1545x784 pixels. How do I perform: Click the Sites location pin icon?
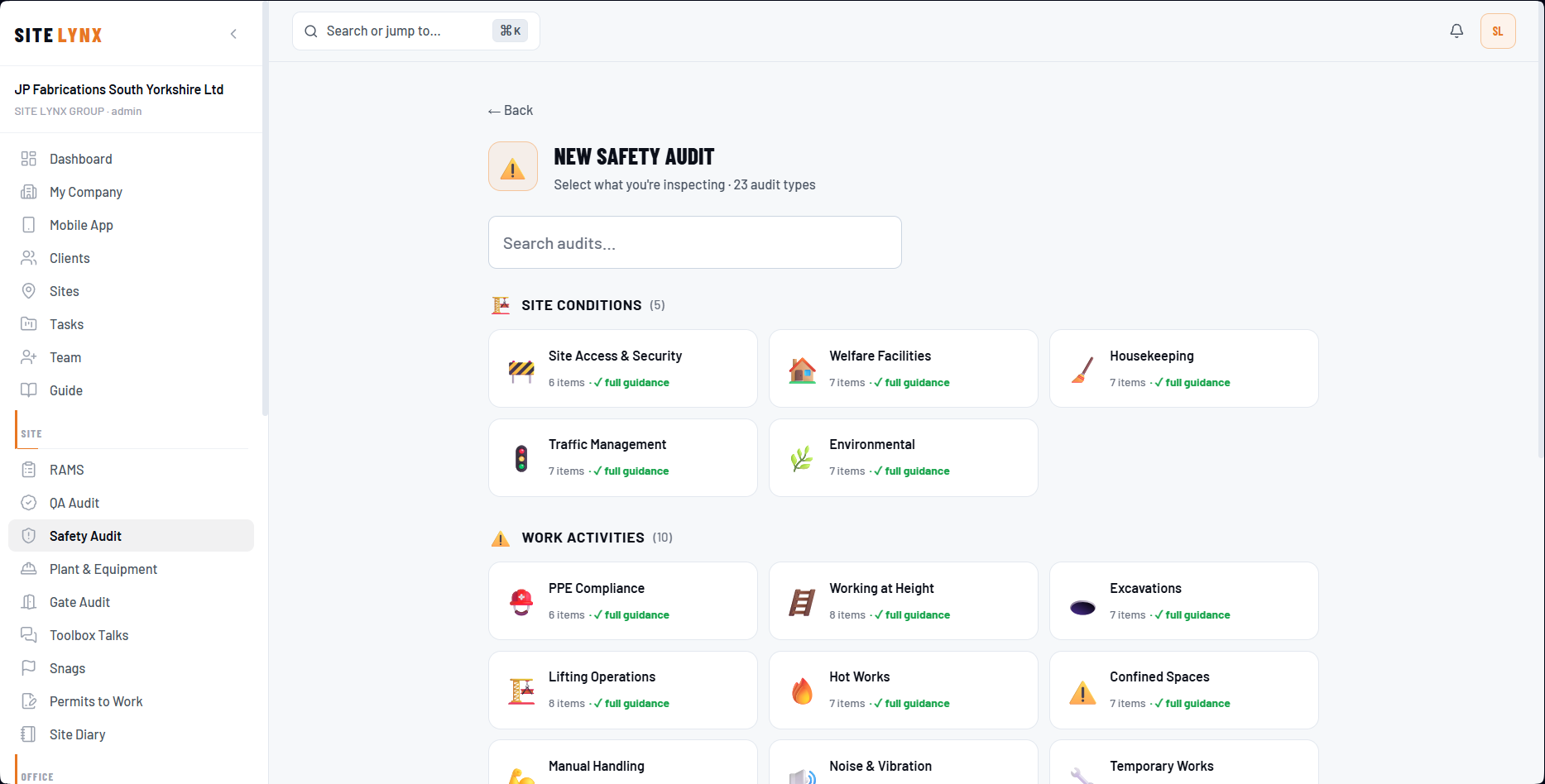[x=29, y=291]
